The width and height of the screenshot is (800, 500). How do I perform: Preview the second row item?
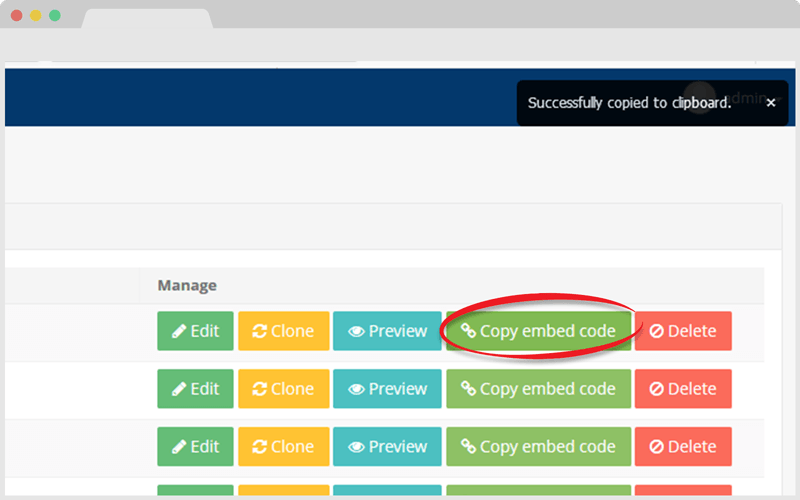387,389
